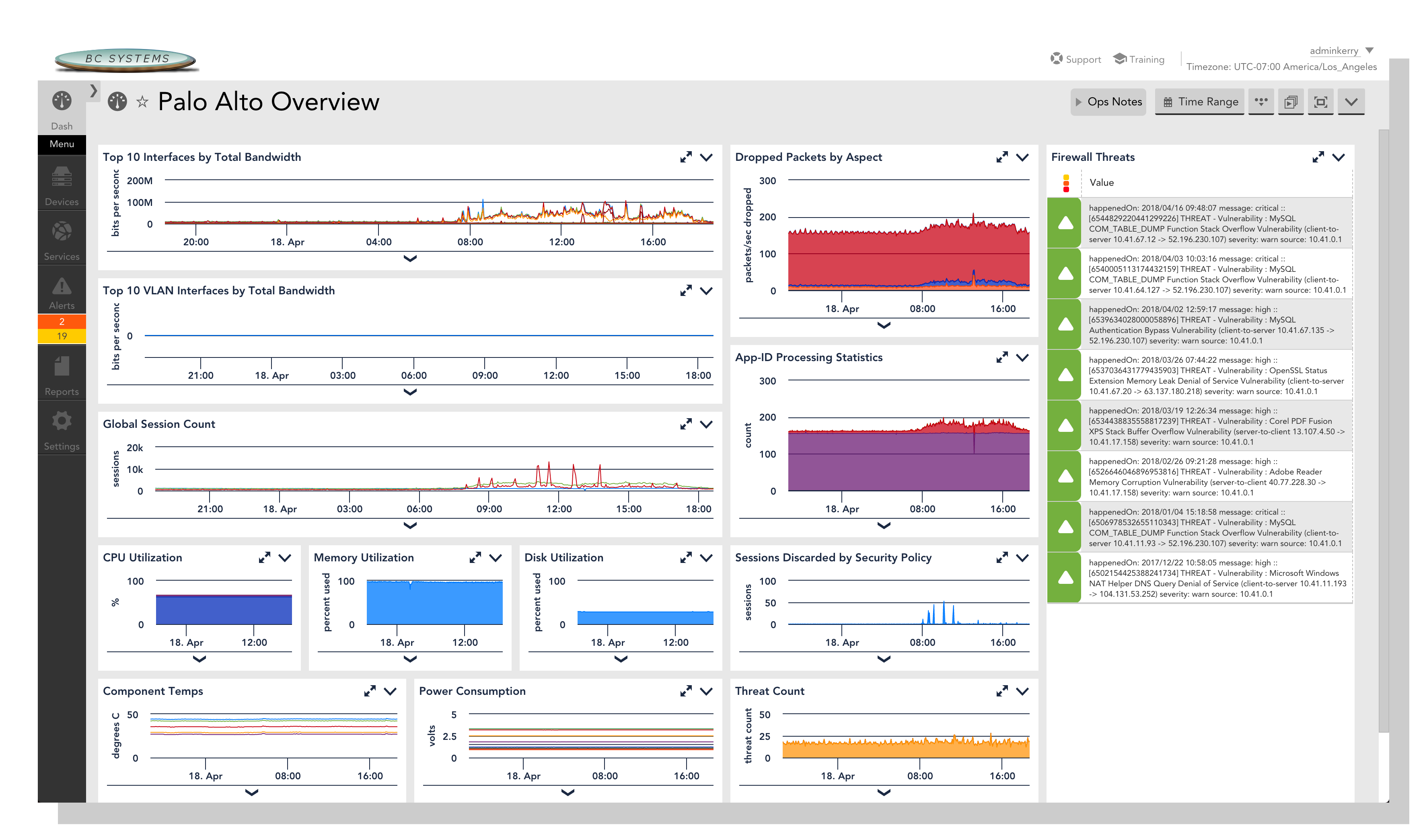Expand the Disk Utilization widget
Screen dimensions: 1427x840
686,558
